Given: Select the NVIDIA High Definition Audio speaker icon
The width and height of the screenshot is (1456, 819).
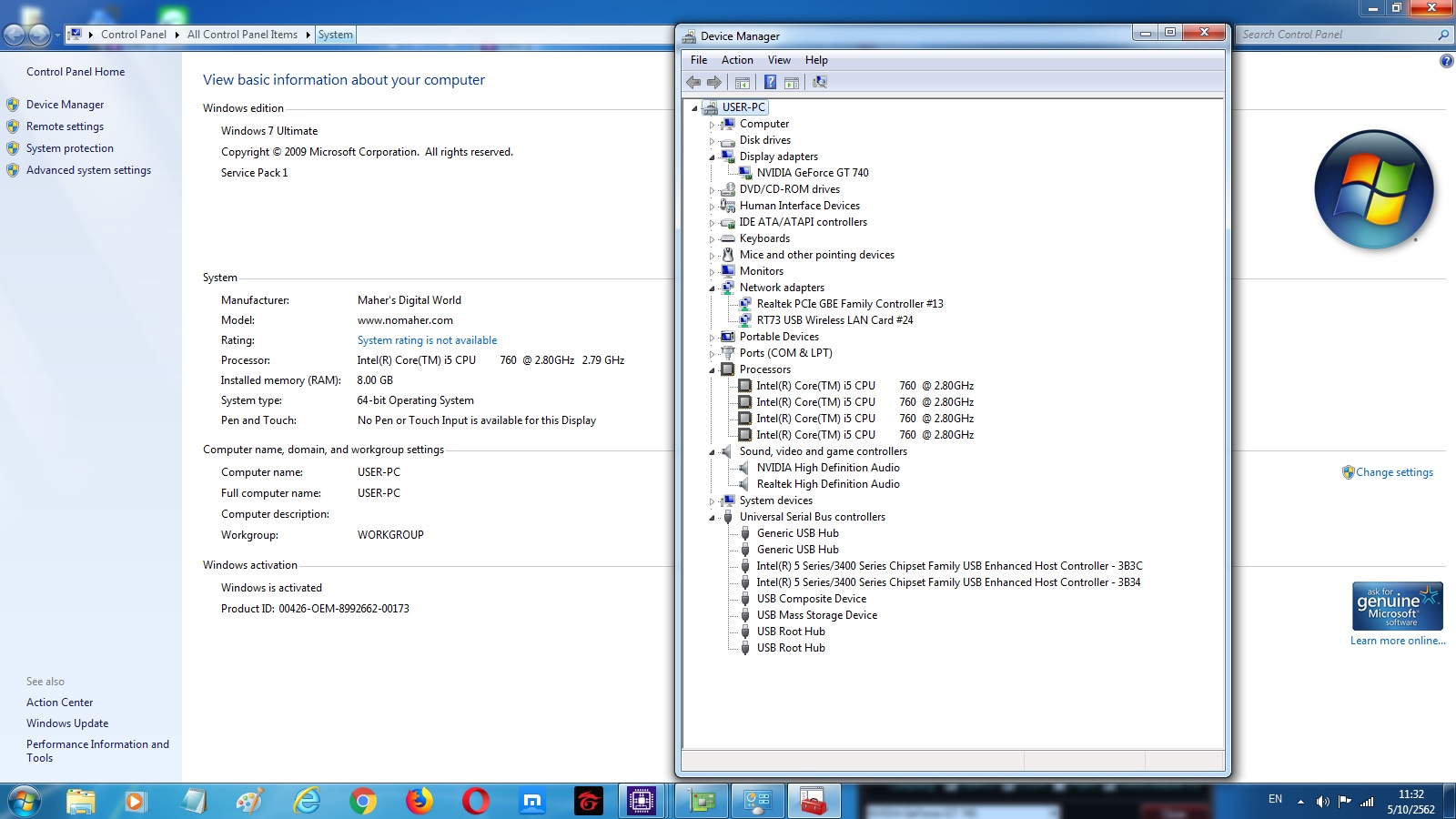Looking at the screenshot, I should [745, 468].
